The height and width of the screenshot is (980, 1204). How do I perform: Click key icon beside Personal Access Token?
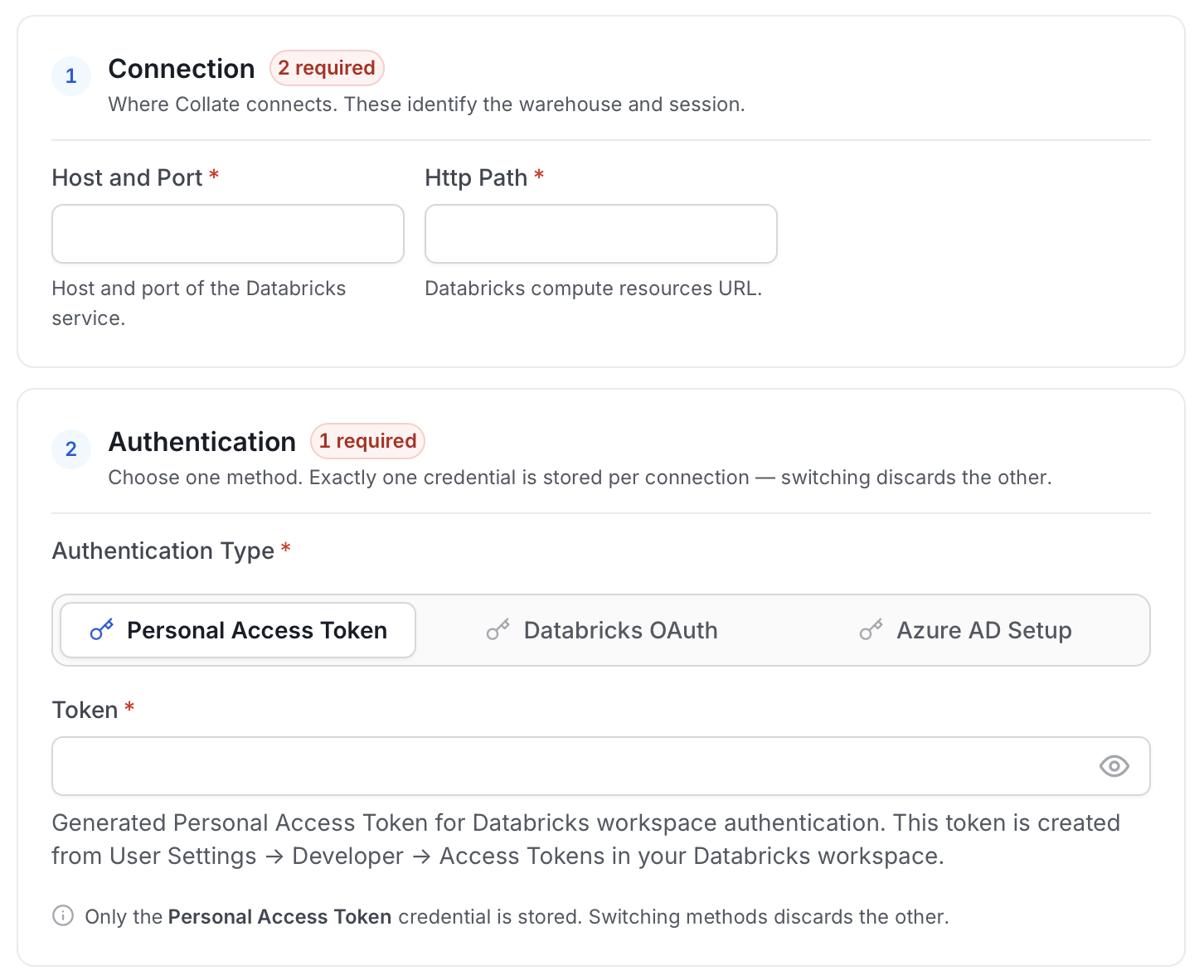[x=101, y=630]
